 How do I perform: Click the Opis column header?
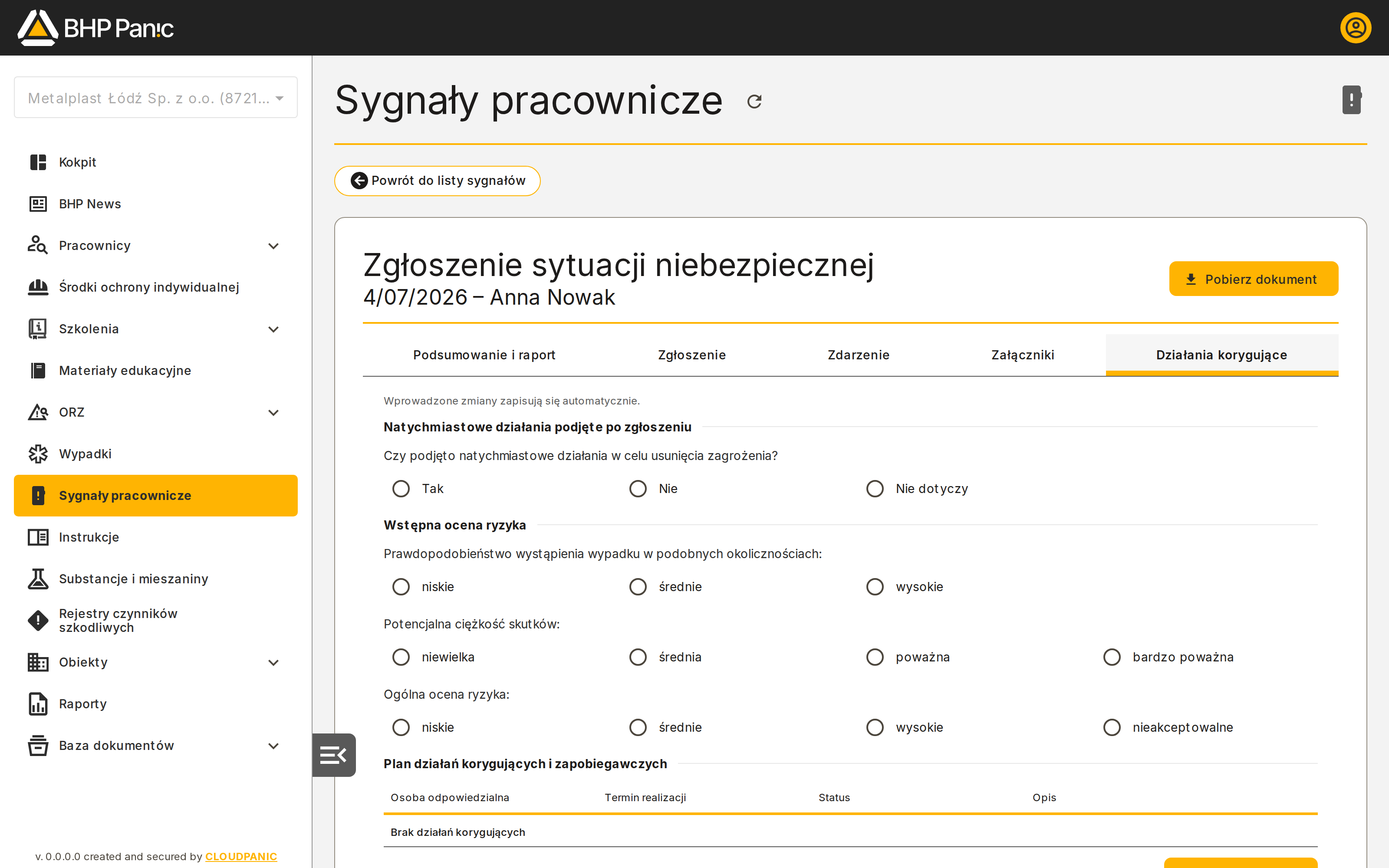click(x=1044, y=797)
